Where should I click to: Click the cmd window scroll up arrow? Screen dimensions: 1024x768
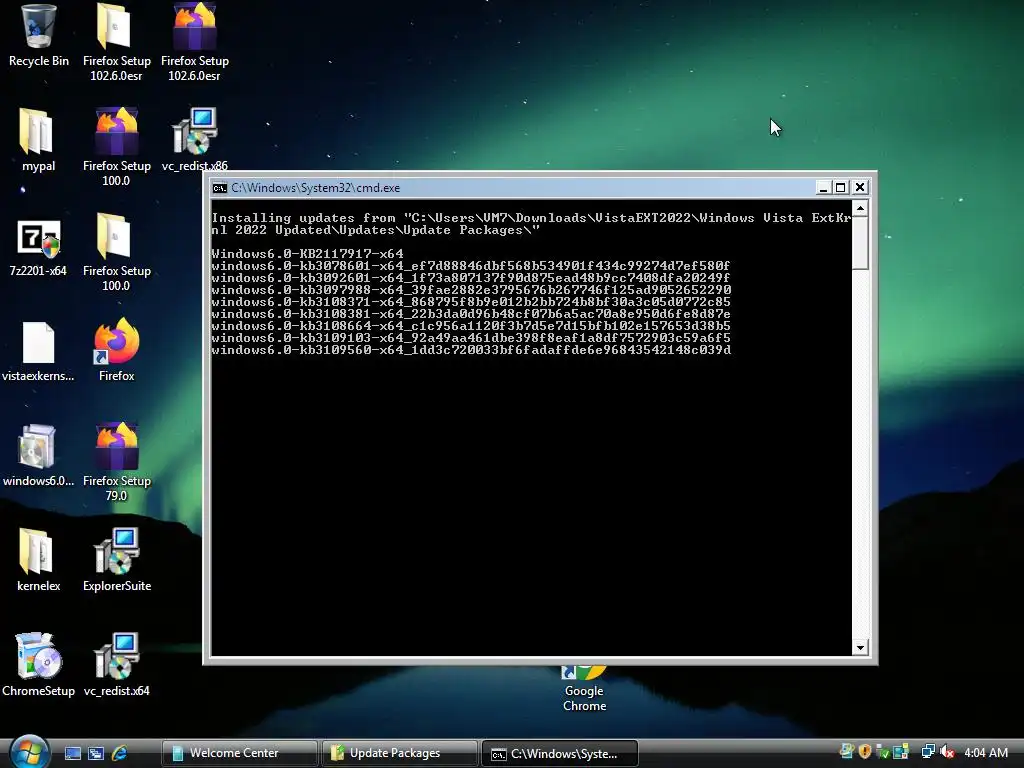coord(861,208)
